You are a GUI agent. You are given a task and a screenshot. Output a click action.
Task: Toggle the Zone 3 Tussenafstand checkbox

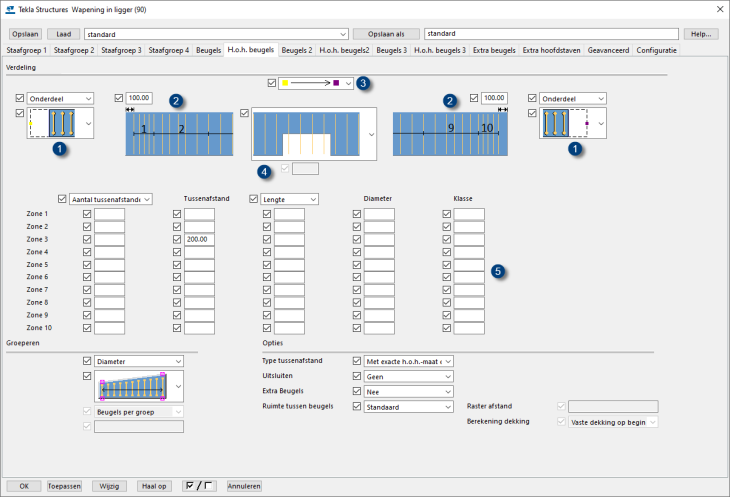click(177, 240)
